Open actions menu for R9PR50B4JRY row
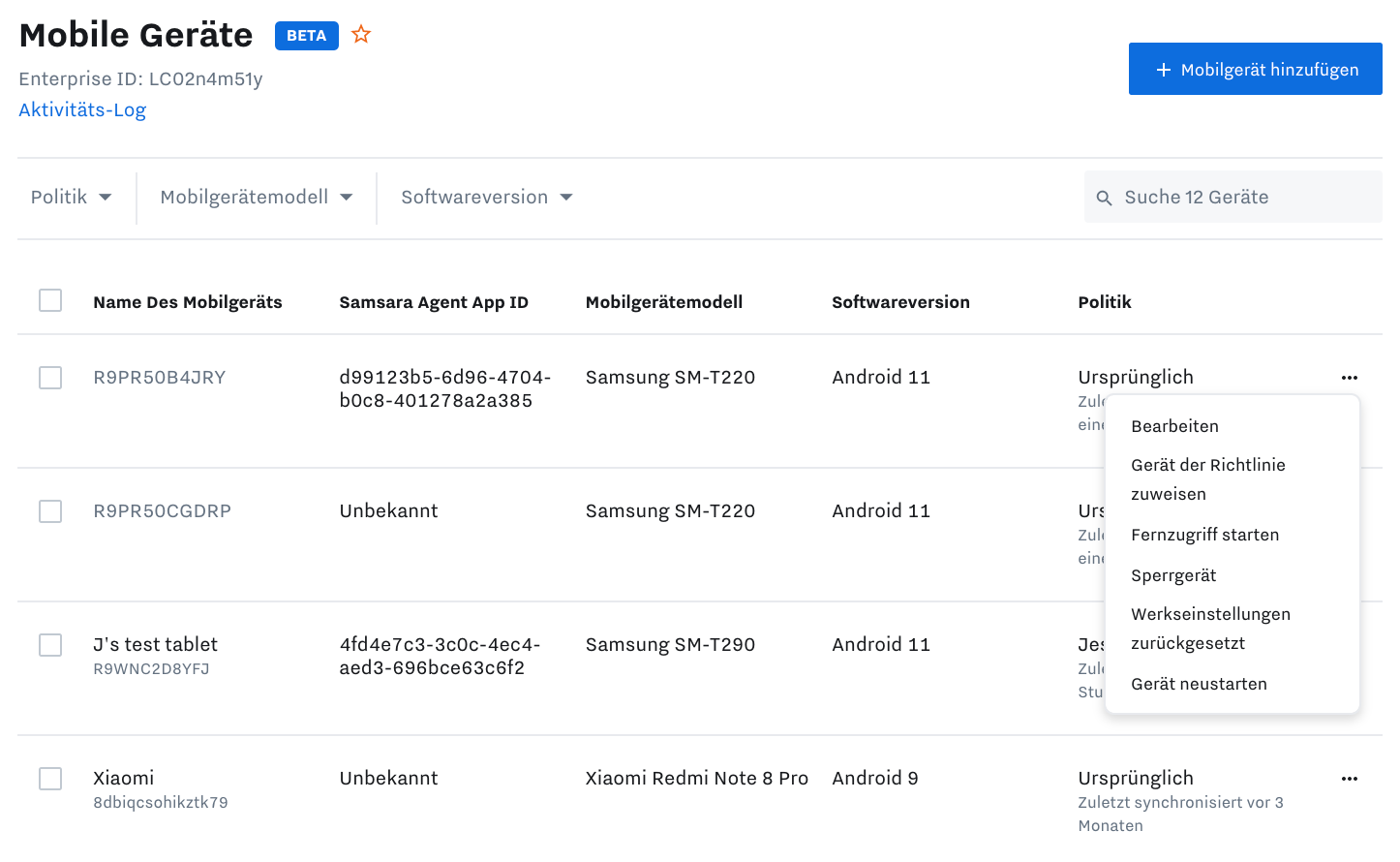 point(1350,378)
